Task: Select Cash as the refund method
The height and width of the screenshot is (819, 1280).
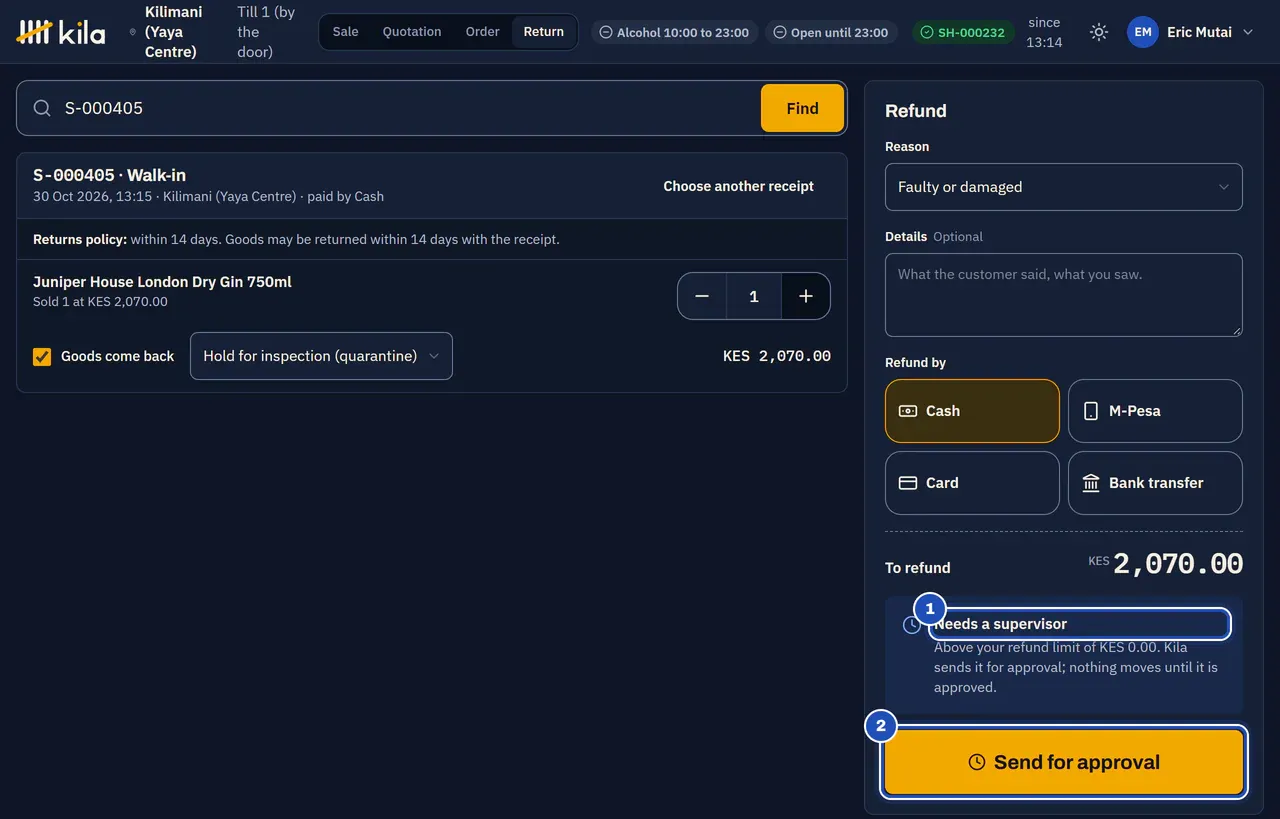Action: pyautogui.click(x=972, y=411)
